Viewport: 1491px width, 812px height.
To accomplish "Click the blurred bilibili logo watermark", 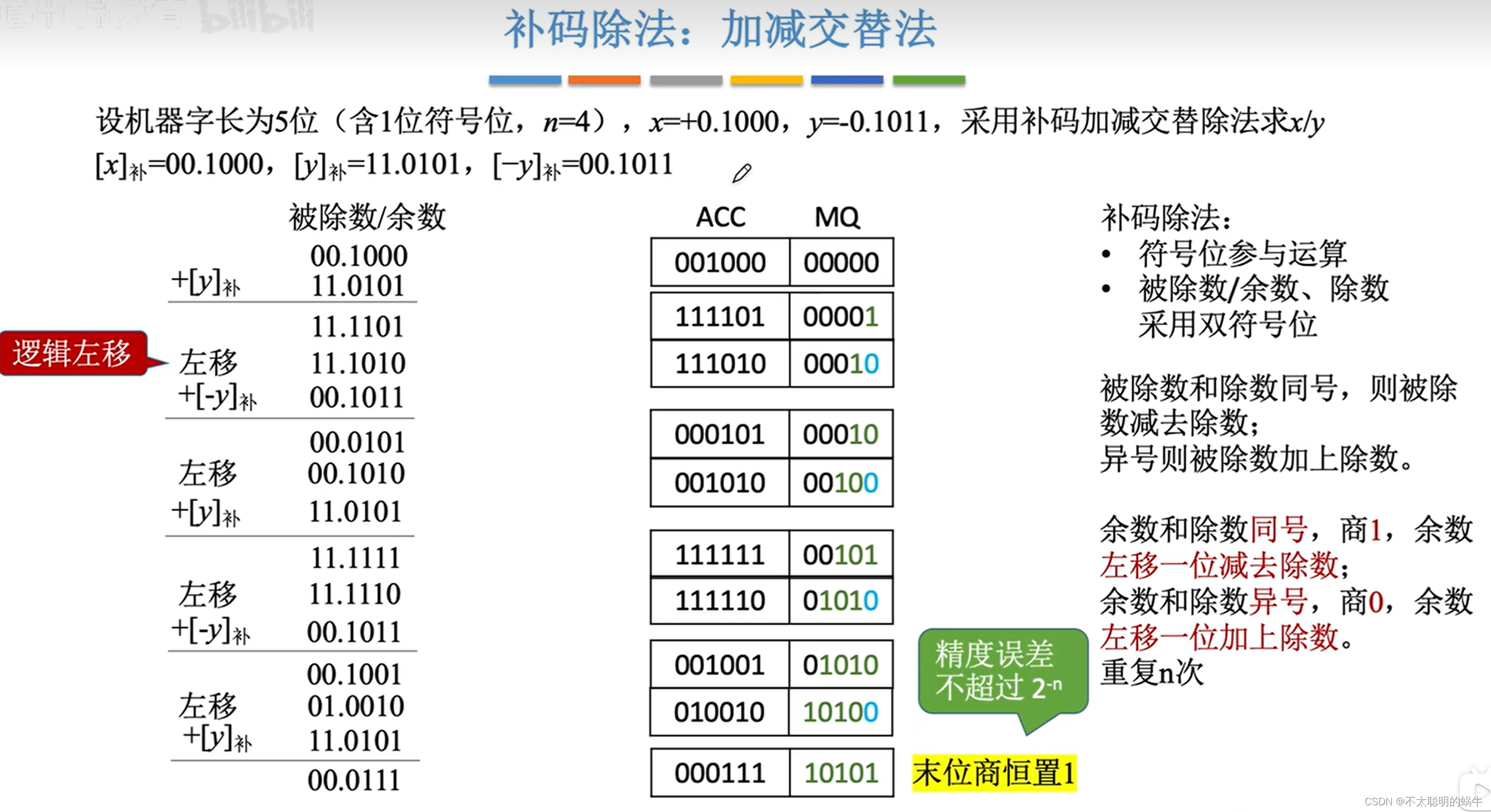I will (x=257, y=16).
